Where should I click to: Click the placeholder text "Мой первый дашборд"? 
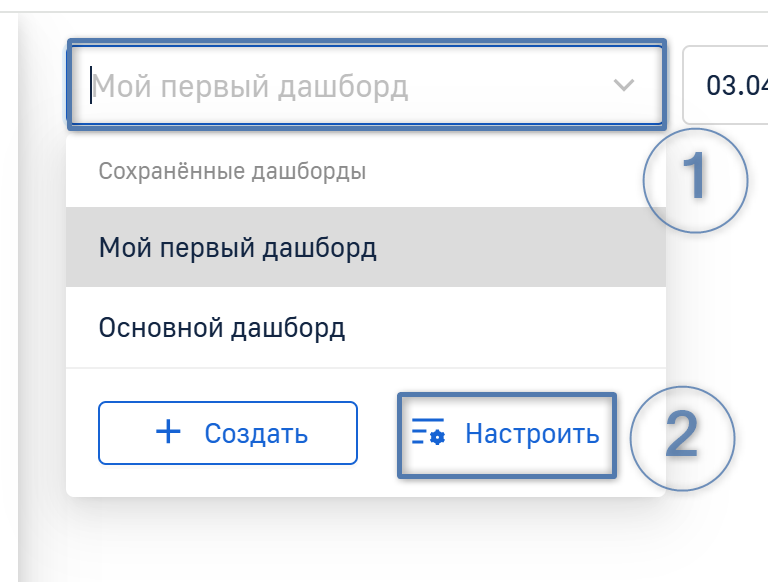coord(250,86)
